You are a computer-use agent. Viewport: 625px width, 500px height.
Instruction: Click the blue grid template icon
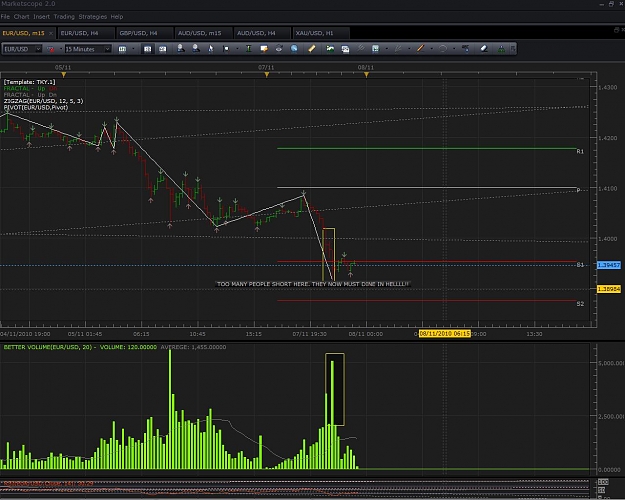pyautogui.click(x=375, y=49)
